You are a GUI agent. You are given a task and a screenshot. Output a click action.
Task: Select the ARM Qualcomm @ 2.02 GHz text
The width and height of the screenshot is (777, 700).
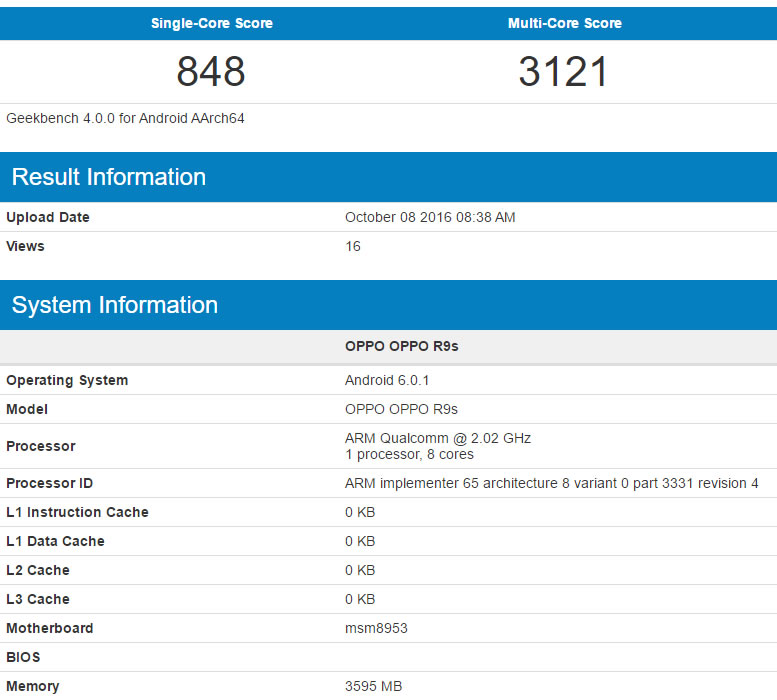(x=438, y=438)
